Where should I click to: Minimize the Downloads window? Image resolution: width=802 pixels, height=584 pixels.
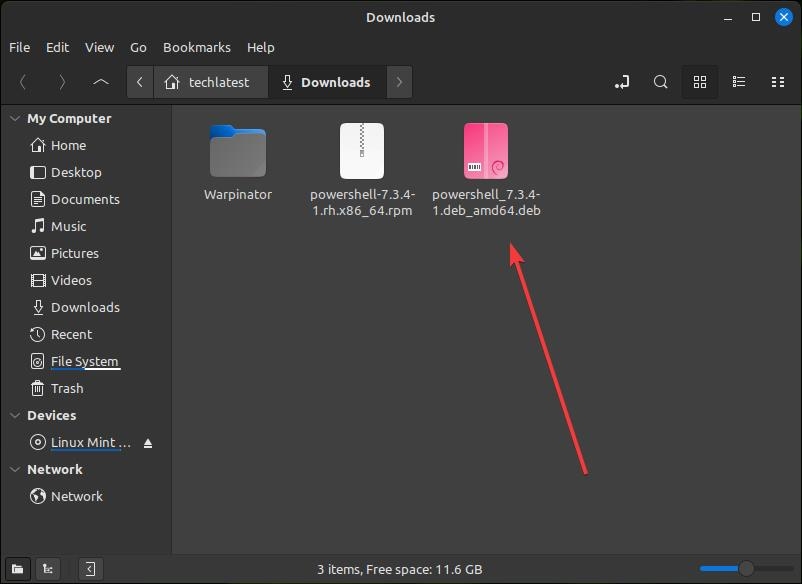[728, 17]
